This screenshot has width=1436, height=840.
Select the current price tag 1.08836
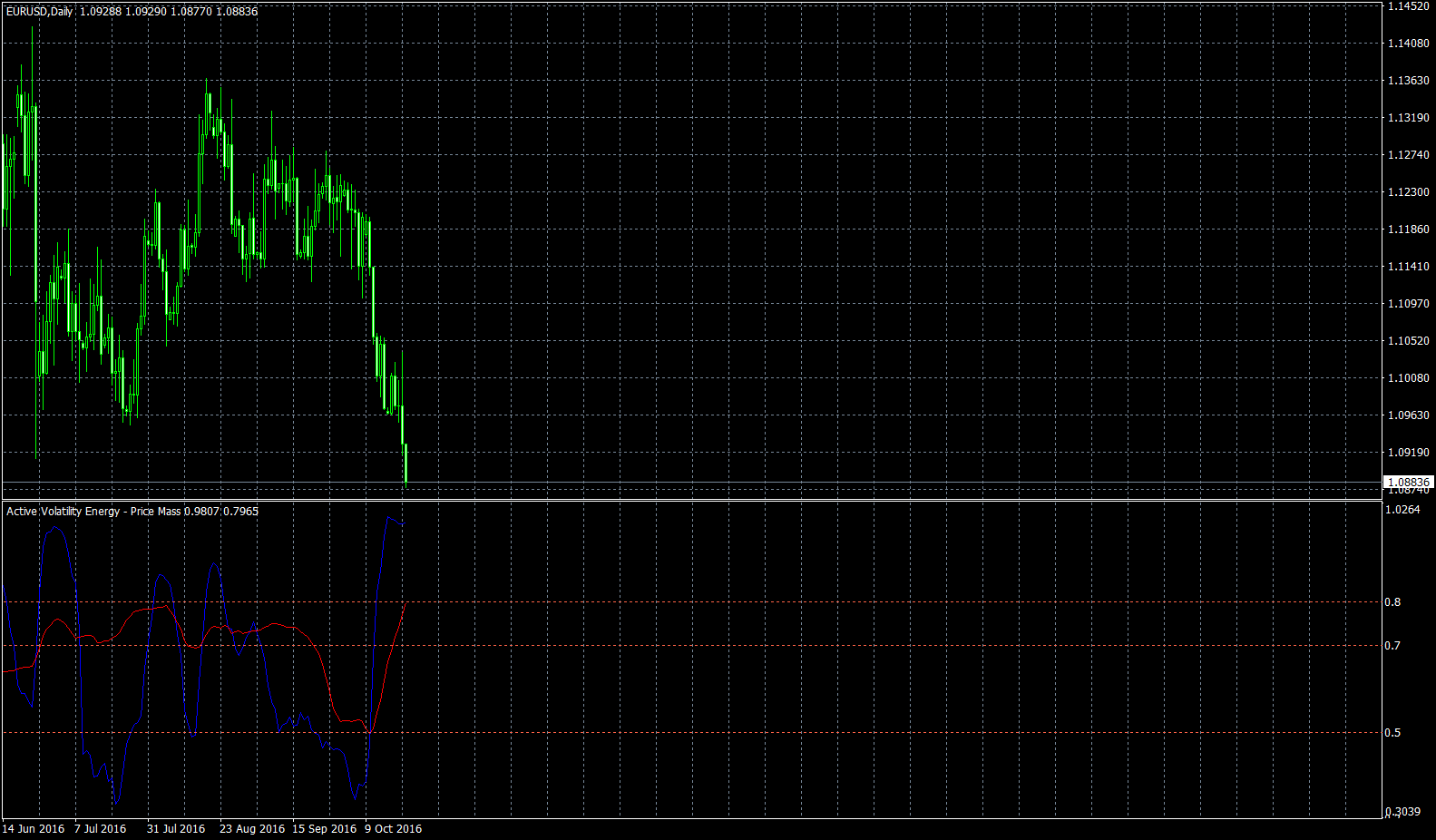click(x=1408, y=483)
